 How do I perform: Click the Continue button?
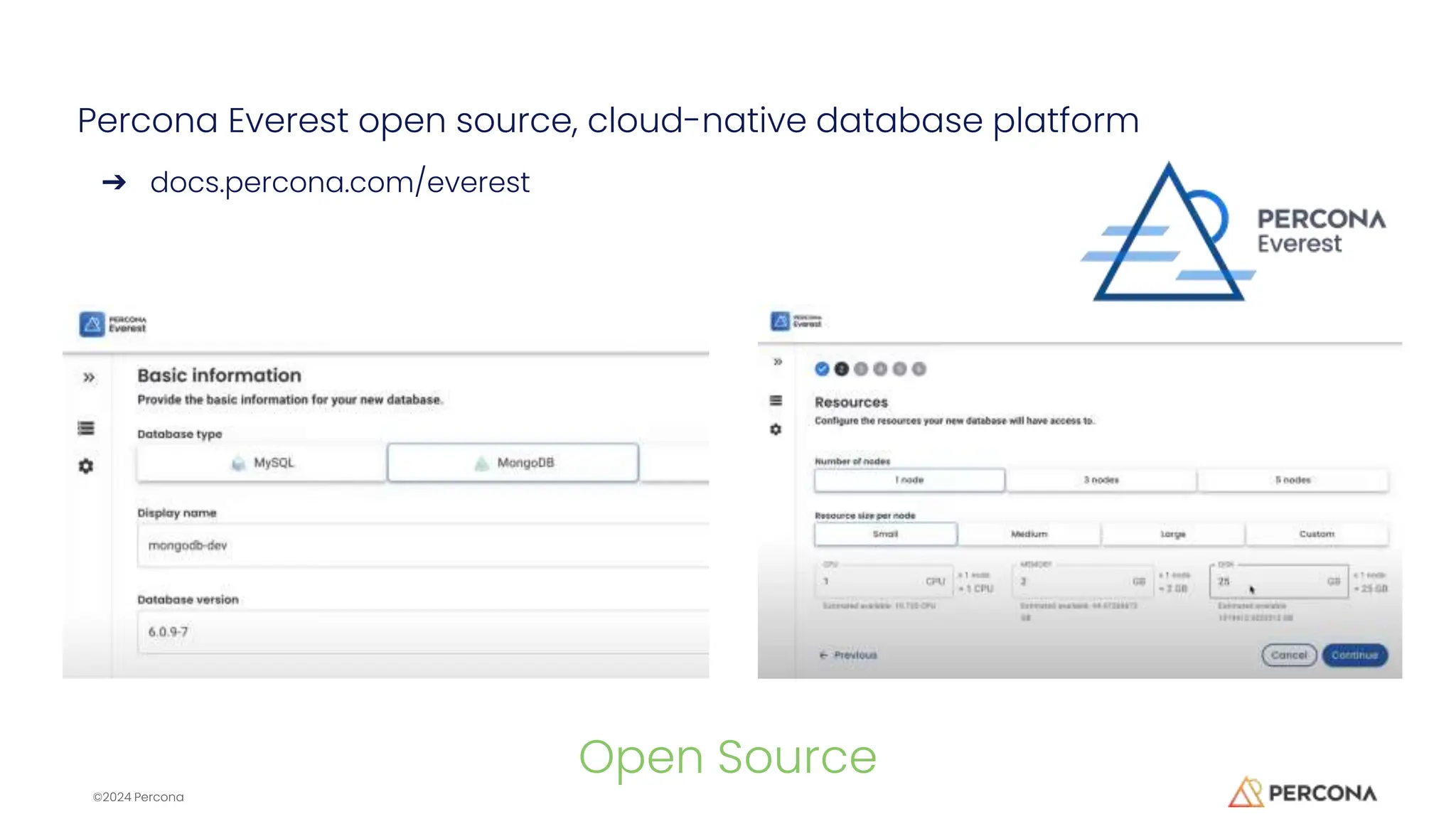1355,655
